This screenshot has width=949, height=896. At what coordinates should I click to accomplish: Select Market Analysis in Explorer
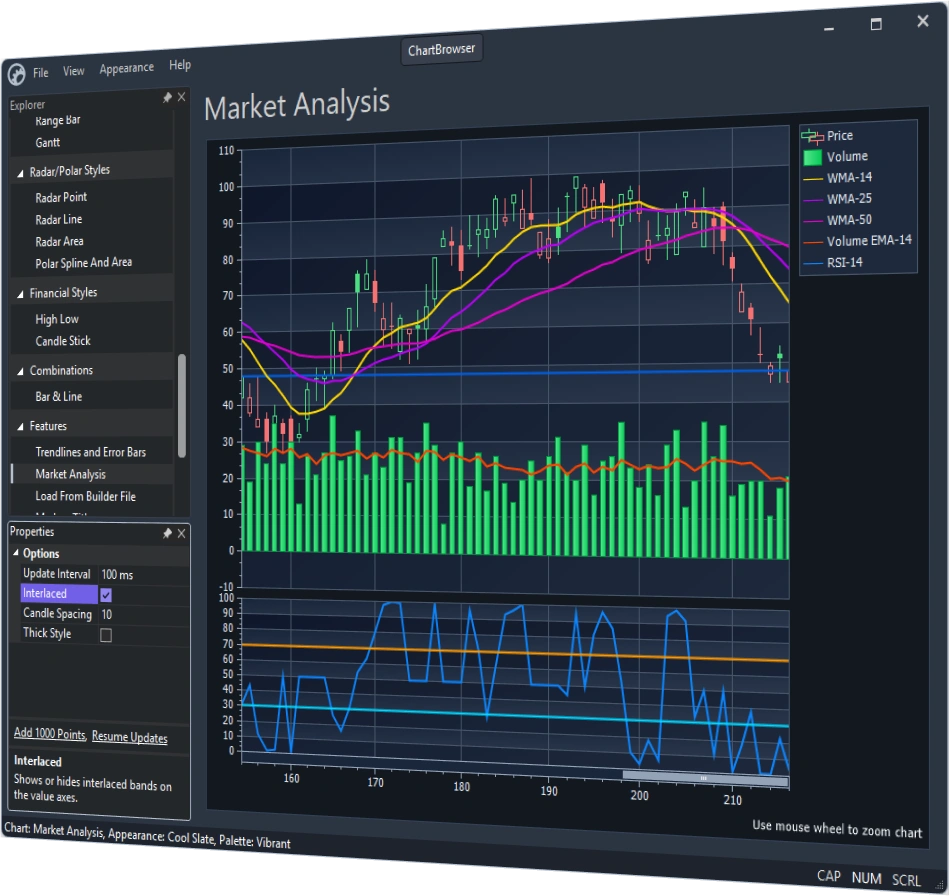click(70, 474)
